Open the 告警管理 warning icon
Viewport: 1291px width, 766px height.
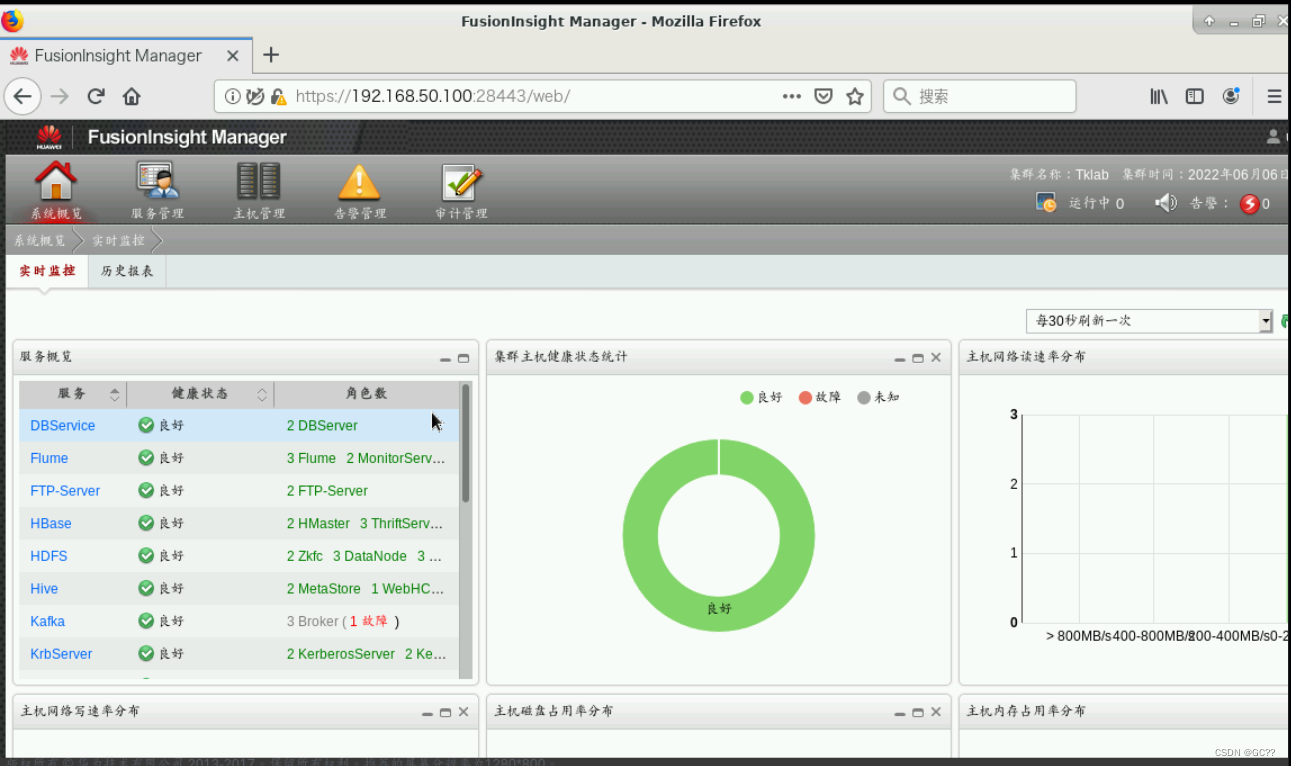[359, 182]
